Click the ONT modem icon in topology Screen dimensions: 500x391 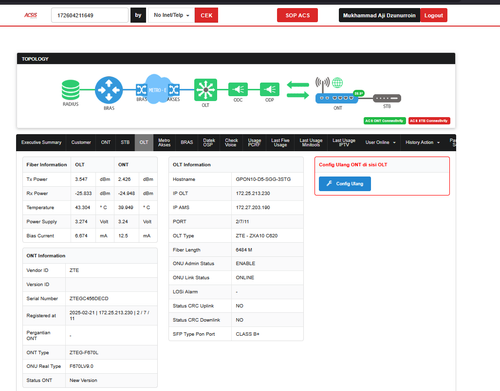(337, 98)
